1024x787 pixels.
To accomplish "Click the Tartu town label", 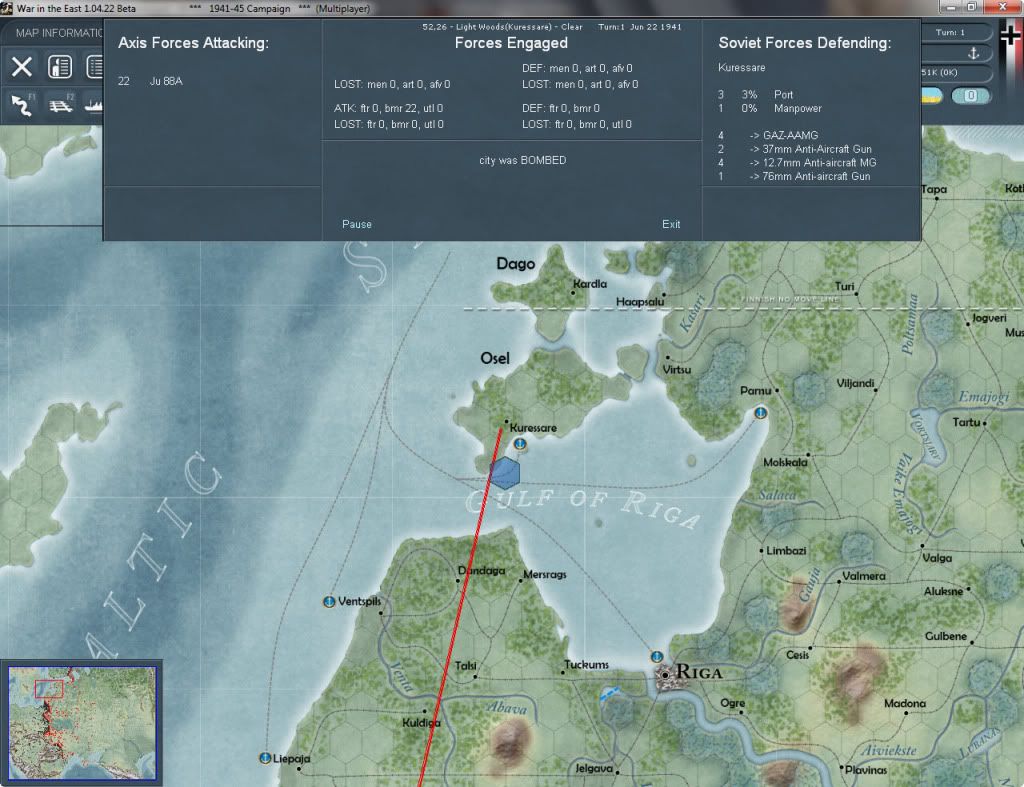I will 966,422.
